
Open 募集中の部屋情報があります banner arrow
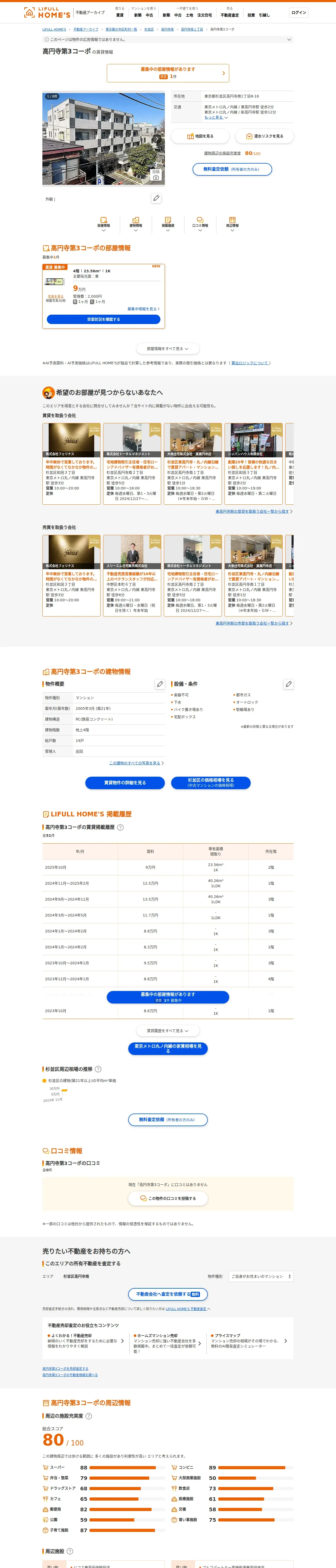coord(223,73)
